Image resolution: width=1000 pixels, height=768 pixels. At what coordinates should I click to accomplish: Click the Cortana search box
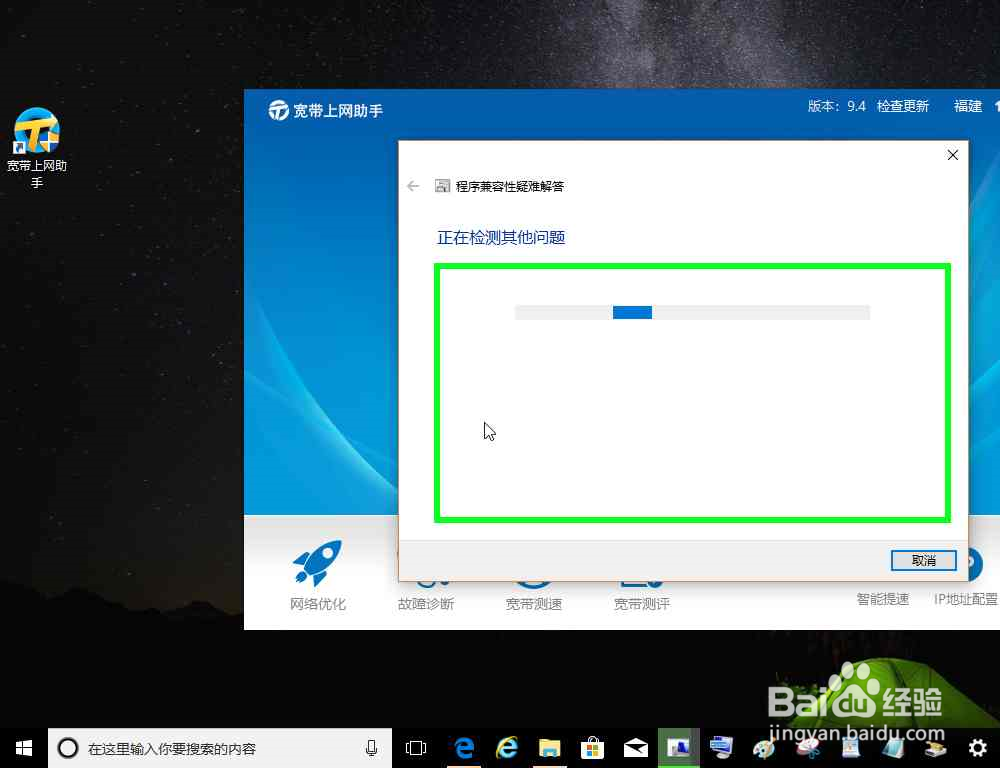pyautogui.click(x=220, y=748)
